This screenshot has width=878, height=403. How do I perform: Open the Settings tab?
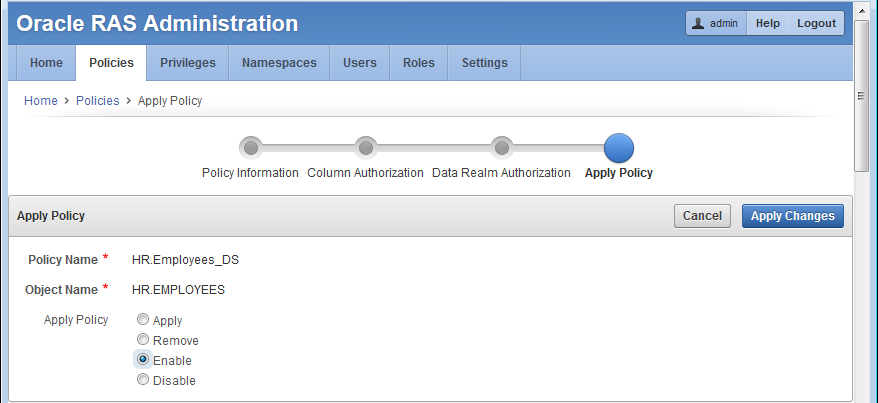pos(485,63)
